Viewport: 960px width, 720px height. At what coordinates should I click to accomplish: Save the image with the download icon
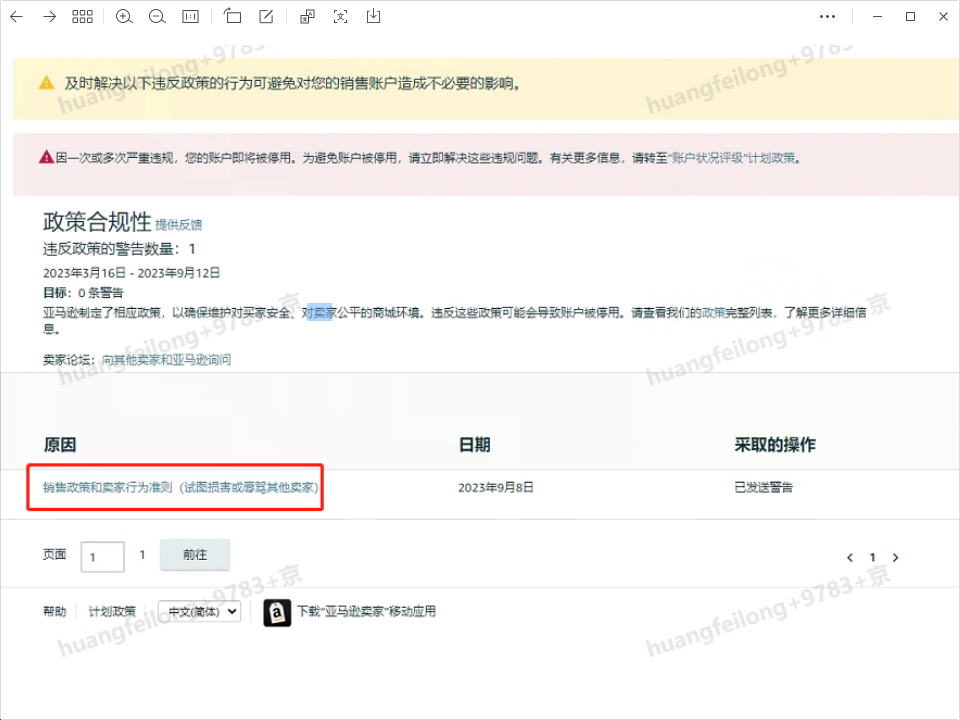point(373,16)
